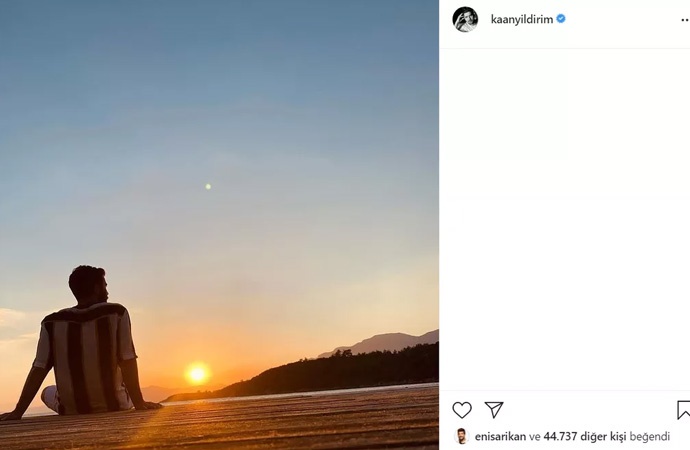Share the post via paper plane icon
The height and width of the screenshot is (450, 690).
click(494, 410)
